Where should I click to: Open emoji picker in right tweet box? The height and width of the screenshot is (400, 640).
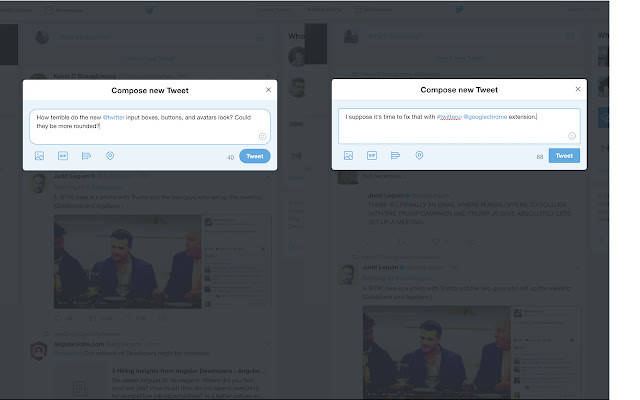coord(572,136)
